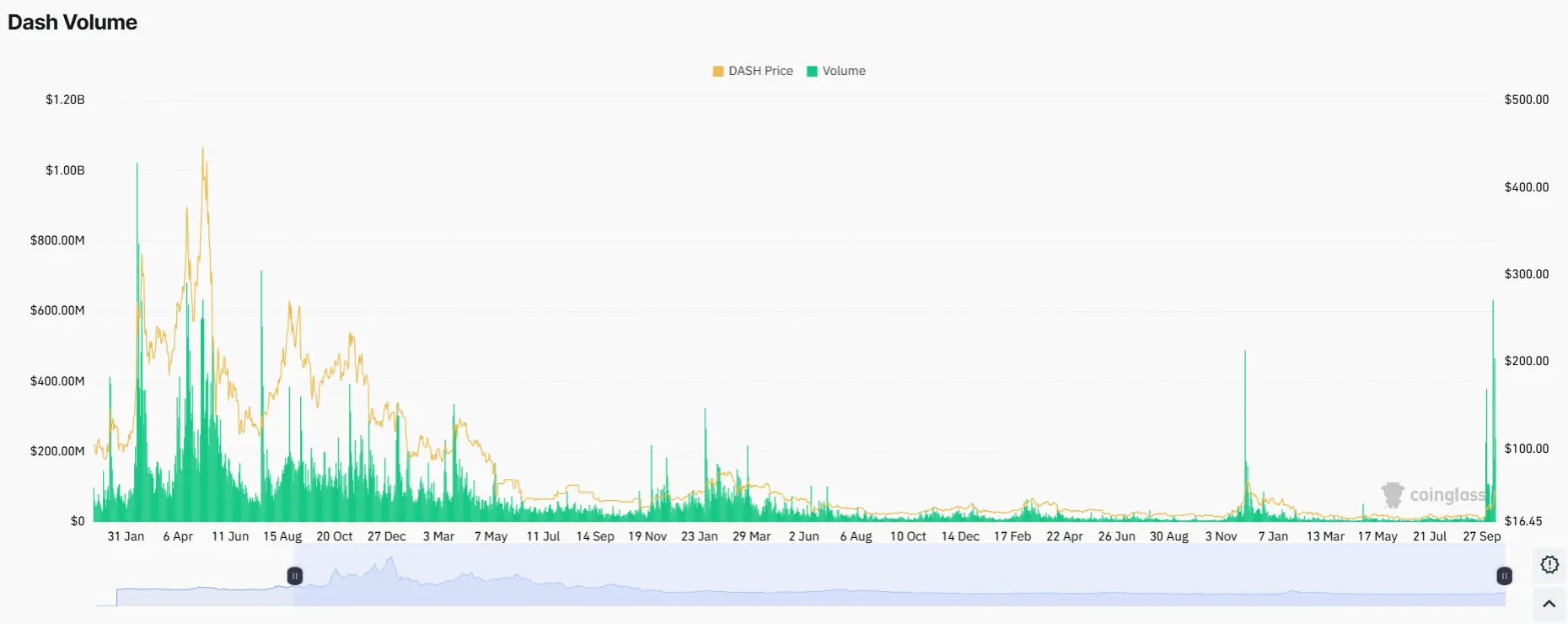Click the $500.00 price axis label
1568x624 pixels.
pyautogui.click(x=1526, y=100)
